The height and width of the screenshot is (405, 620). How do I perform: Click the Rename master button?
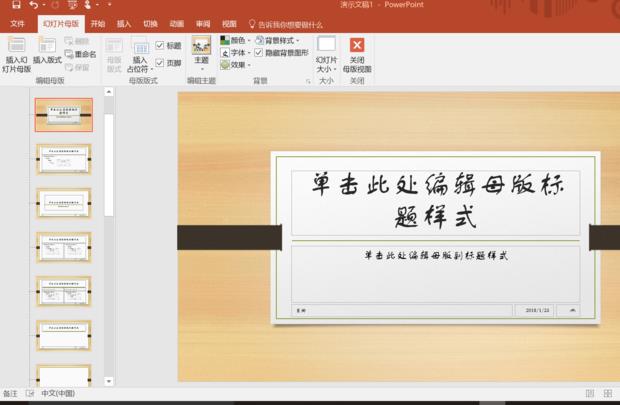coord(80,54)
